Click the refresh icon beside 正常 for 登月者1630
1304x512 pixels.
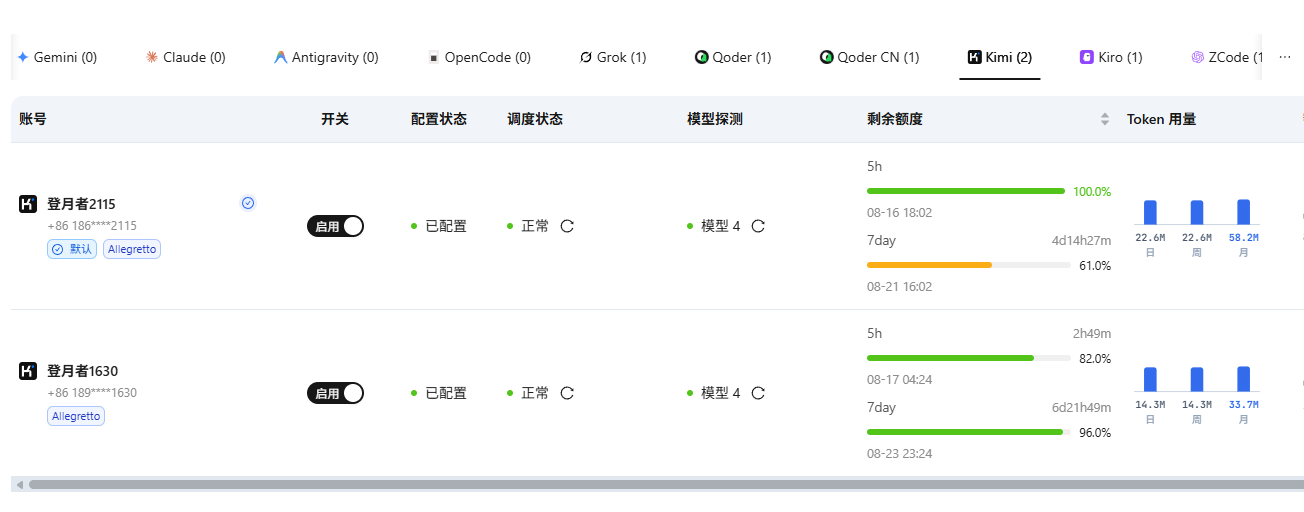click(x=567, y=393)
